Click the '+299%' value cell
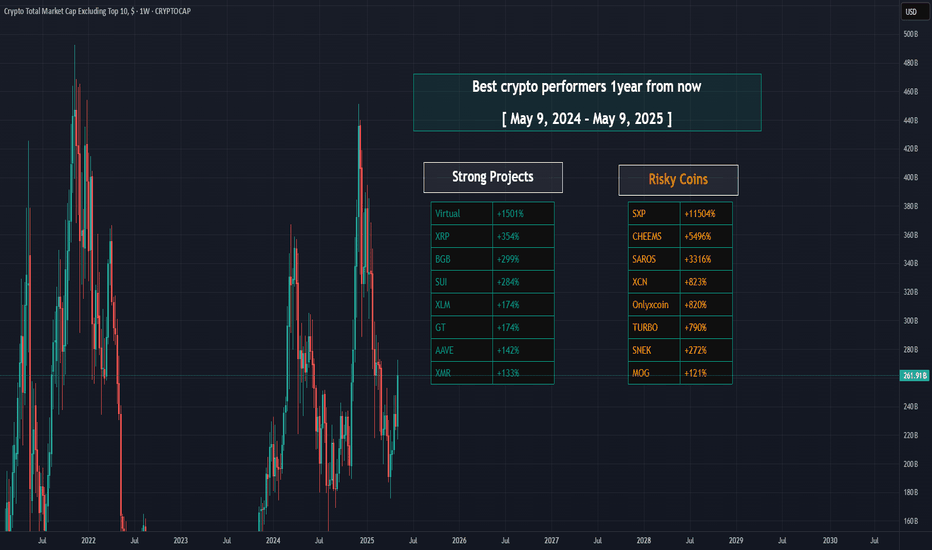Screen dimensions: 932x550 524,259
